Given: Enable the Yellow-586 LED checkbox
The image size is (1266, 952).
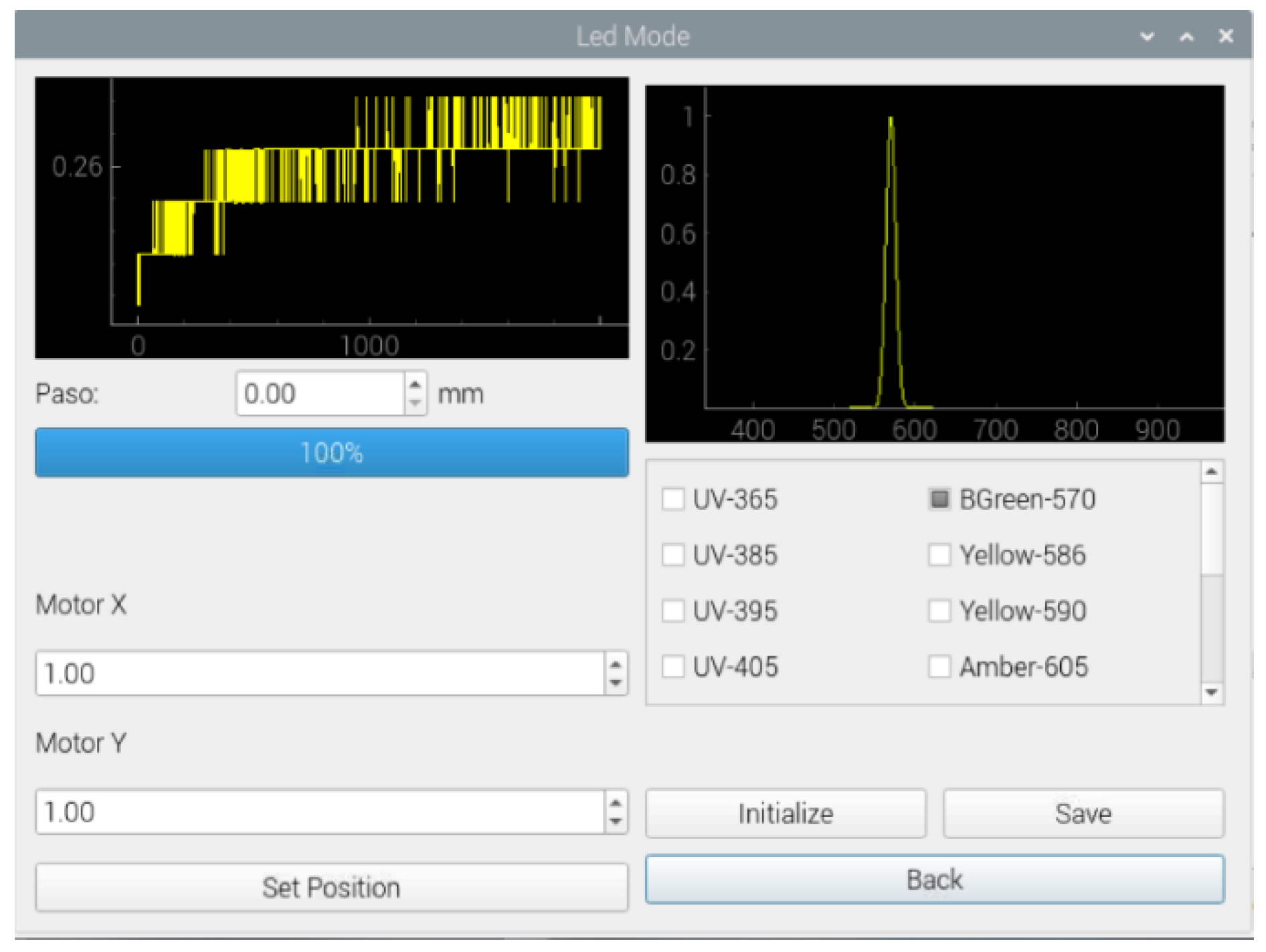Looking at the screenshot, I should 939,555.
